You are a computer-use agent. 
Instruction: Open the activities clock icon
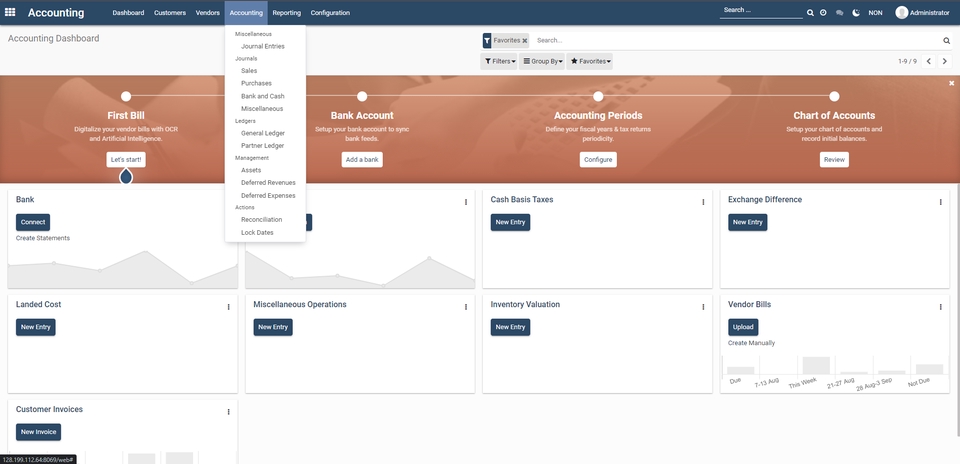pos(823,13)
